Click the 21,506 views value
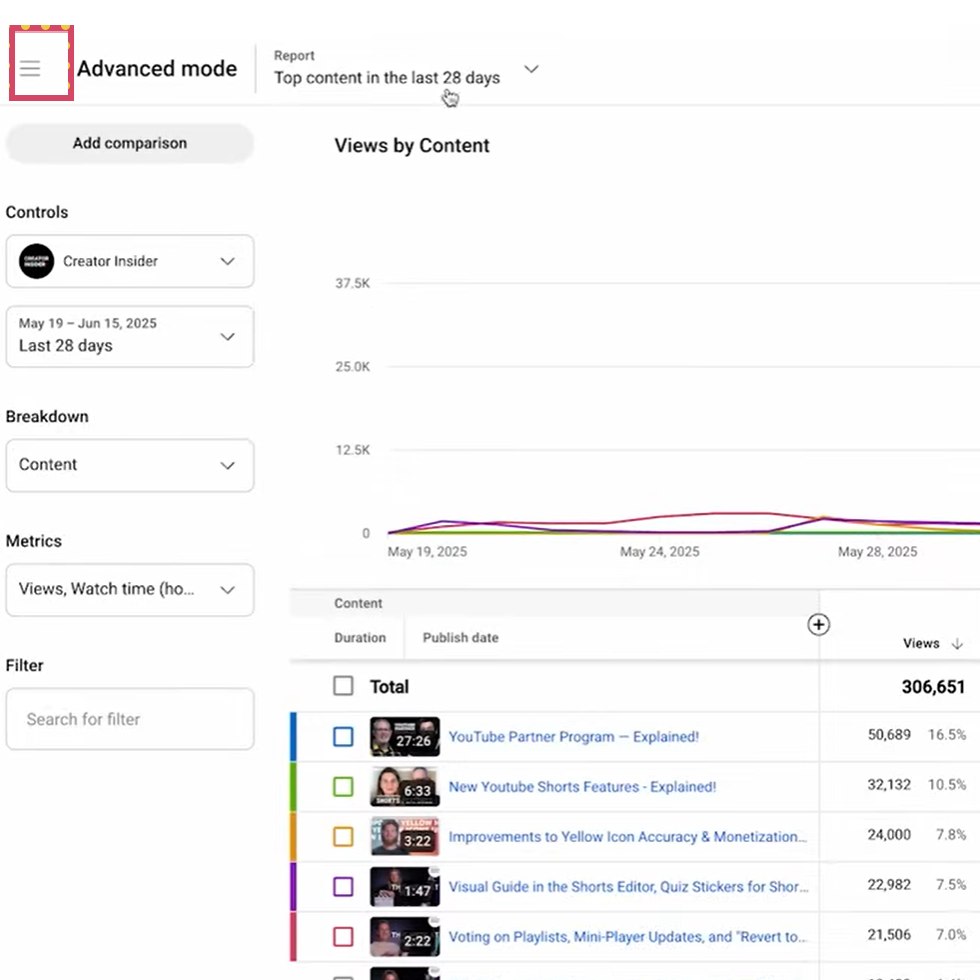This screenshot has width=980, height=980. pos(889,934)
